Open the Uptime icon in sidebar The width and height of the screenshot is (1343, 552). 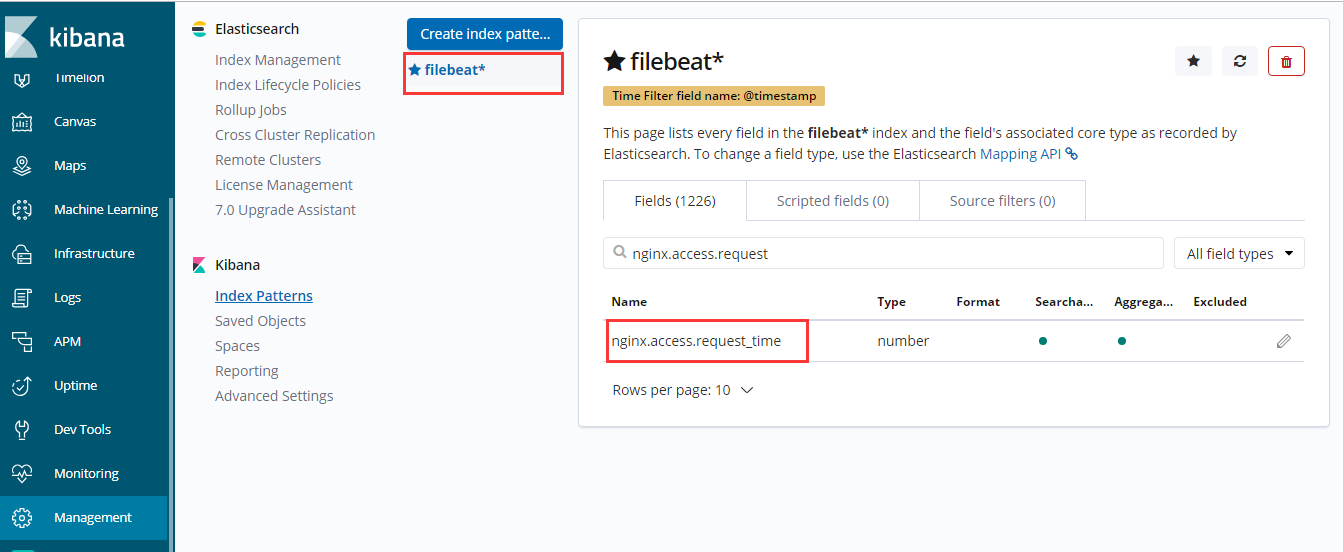[22, 386]
